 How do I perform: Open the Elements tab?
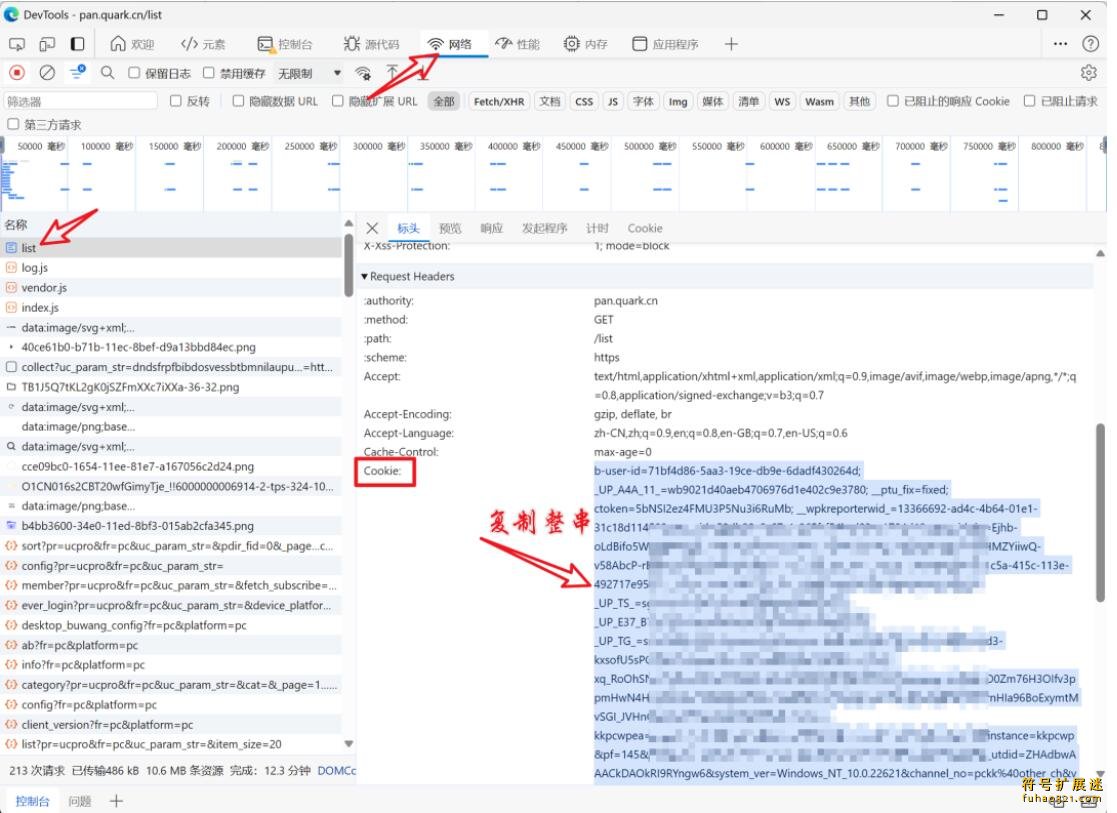click(203, 44)
